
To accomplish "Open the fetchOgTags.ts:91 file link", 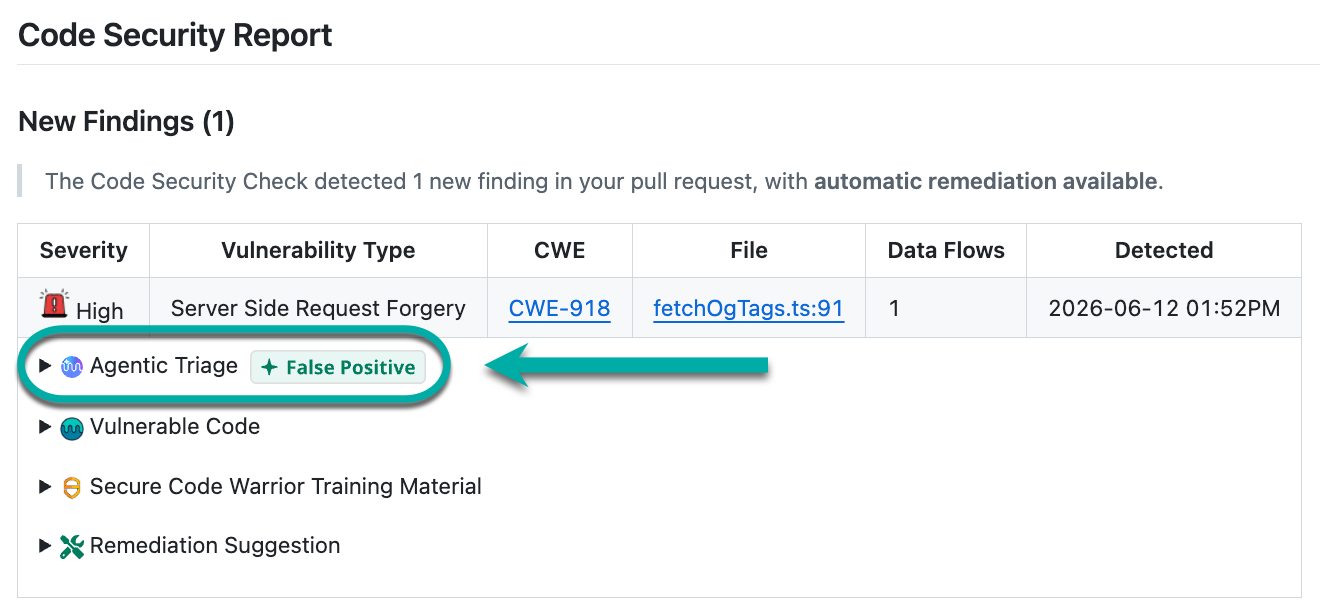I will point(749,308).
